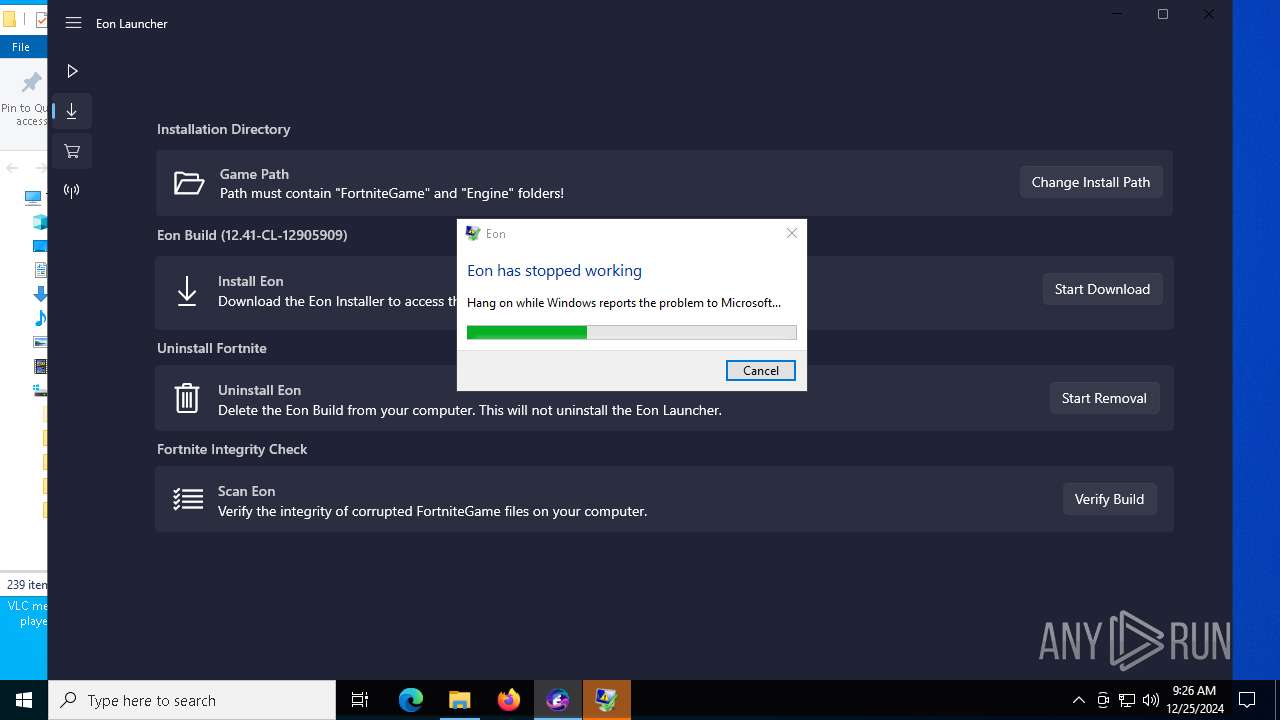The width and height of the screenshot is (1280, 720).
Task: Close the Eon crash dialog
Action: [x=792, y=233]
